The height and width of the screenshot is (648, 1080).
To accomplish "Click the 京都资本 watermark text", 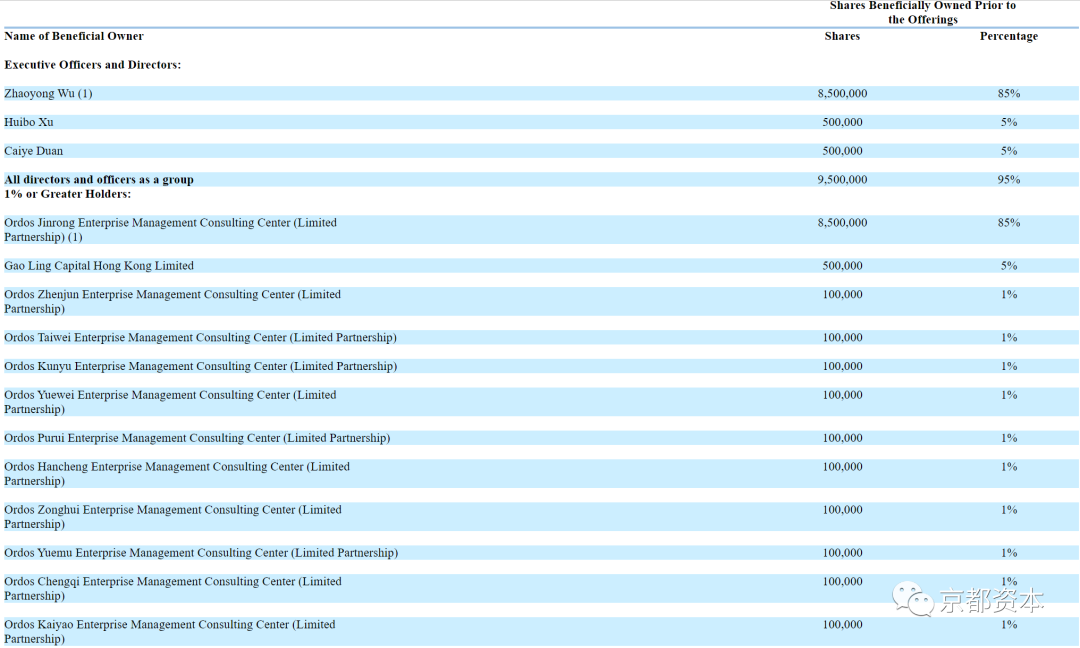I will pos(992,600).
